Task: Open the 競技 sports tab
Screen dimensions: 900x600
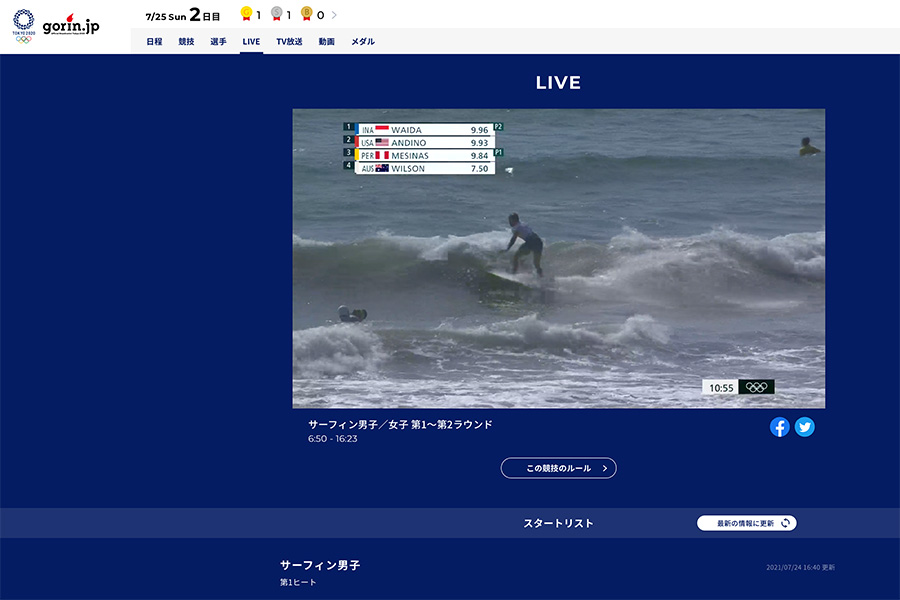Action: click(x=186, y=41)
